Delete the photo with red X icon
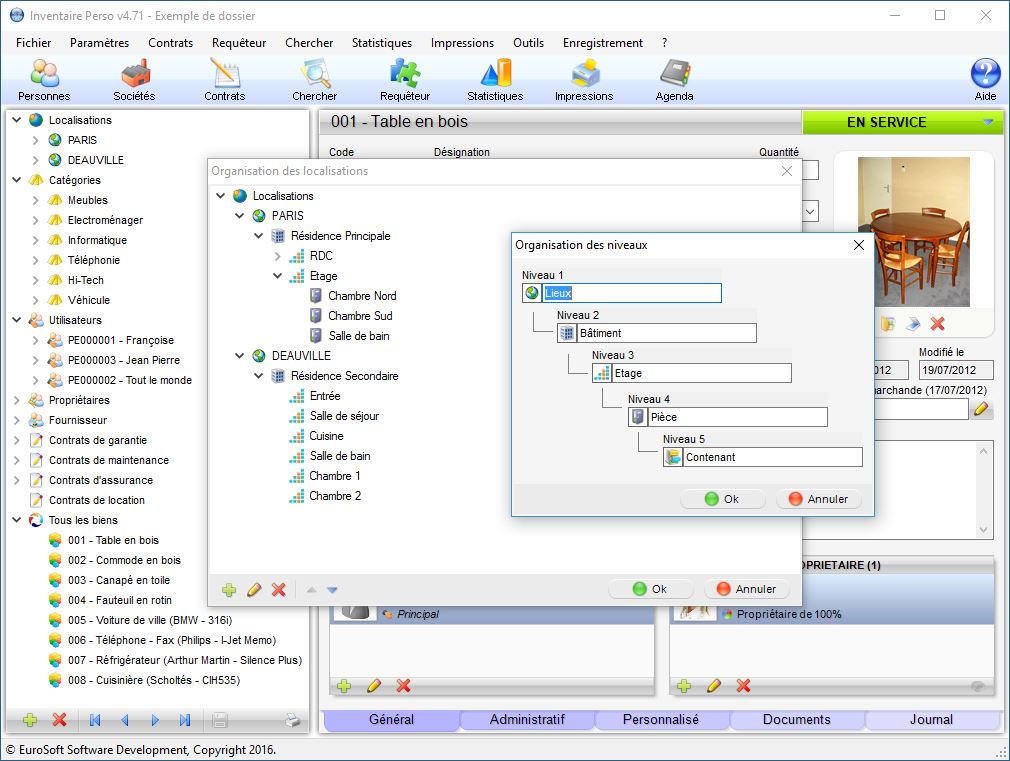1010x761 pixels. coord(938,324)
